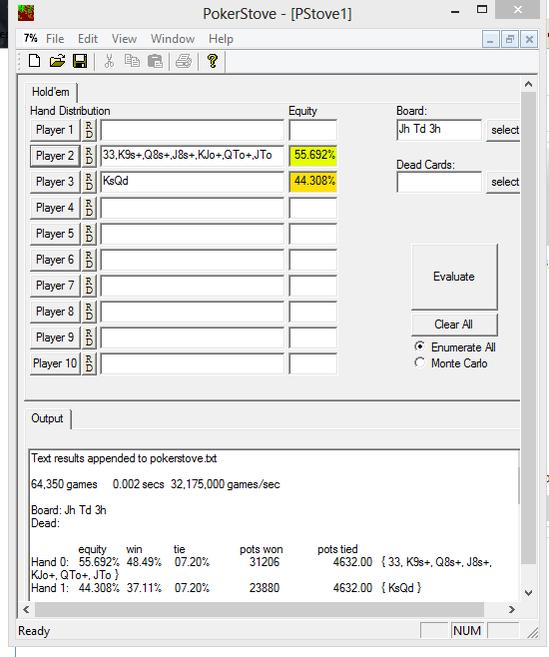Click the orange 44.308% equity box
Screen dimensions: 549x657
(313, 182)
